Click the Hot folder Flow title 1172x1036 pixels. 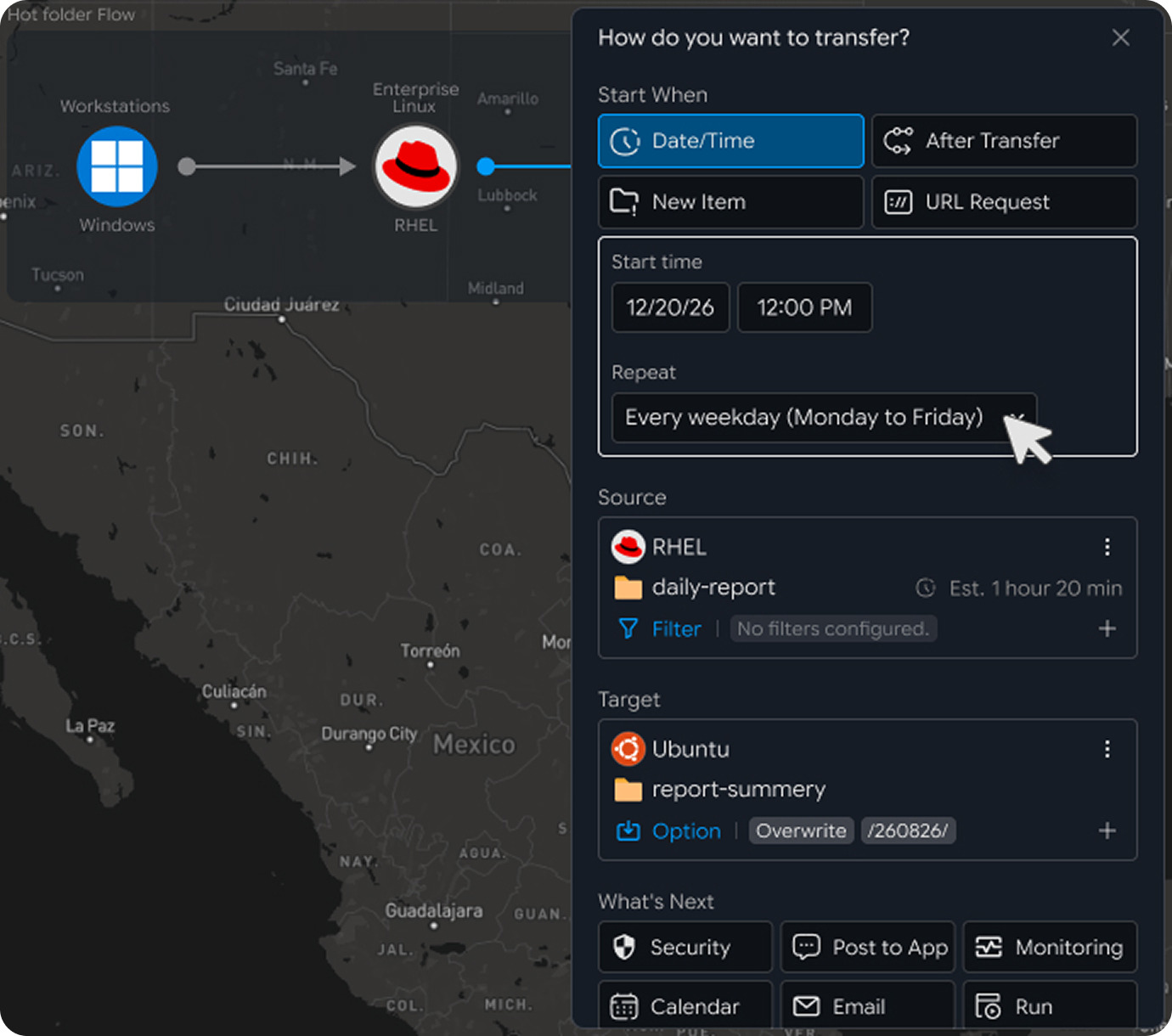[71, 14]
